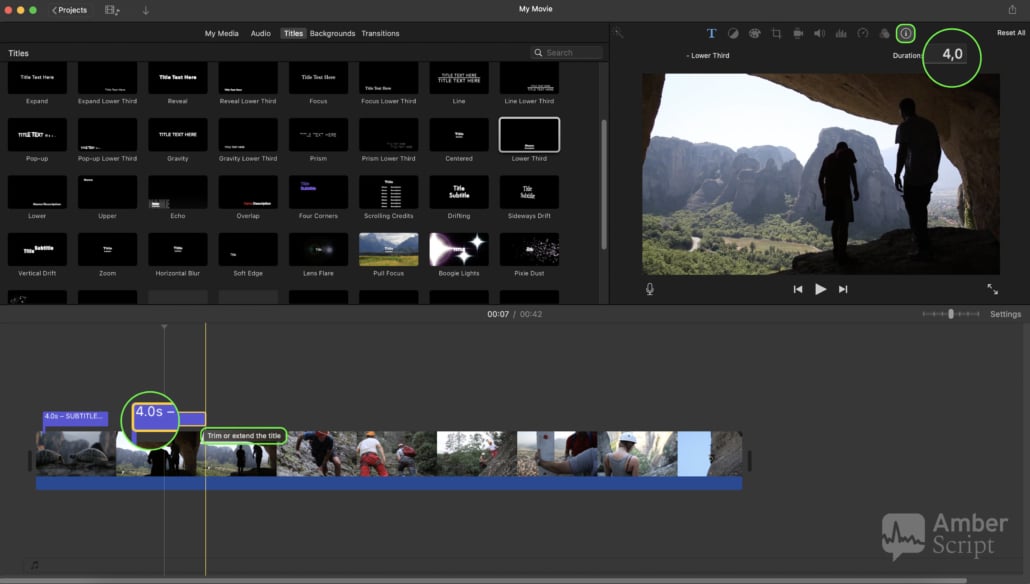The height and width of the screenshot is (584, 1030).
Task: Click the Reset All button
Action: [x=1010, y=33]
